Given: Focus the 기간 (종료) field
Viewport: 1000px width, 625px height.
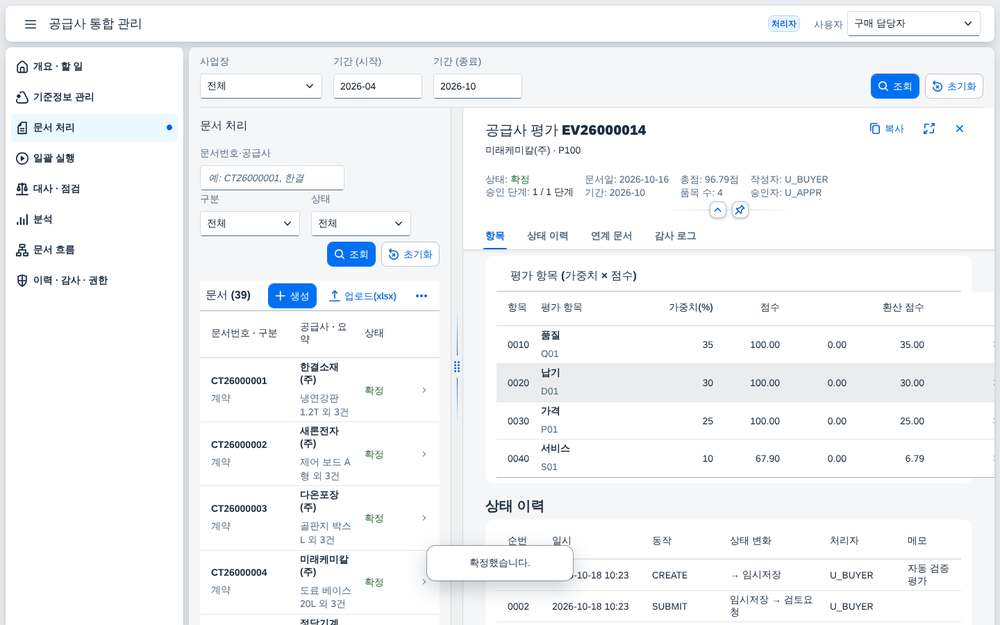Looking at the screenshot, I should [x=477, y=86].
